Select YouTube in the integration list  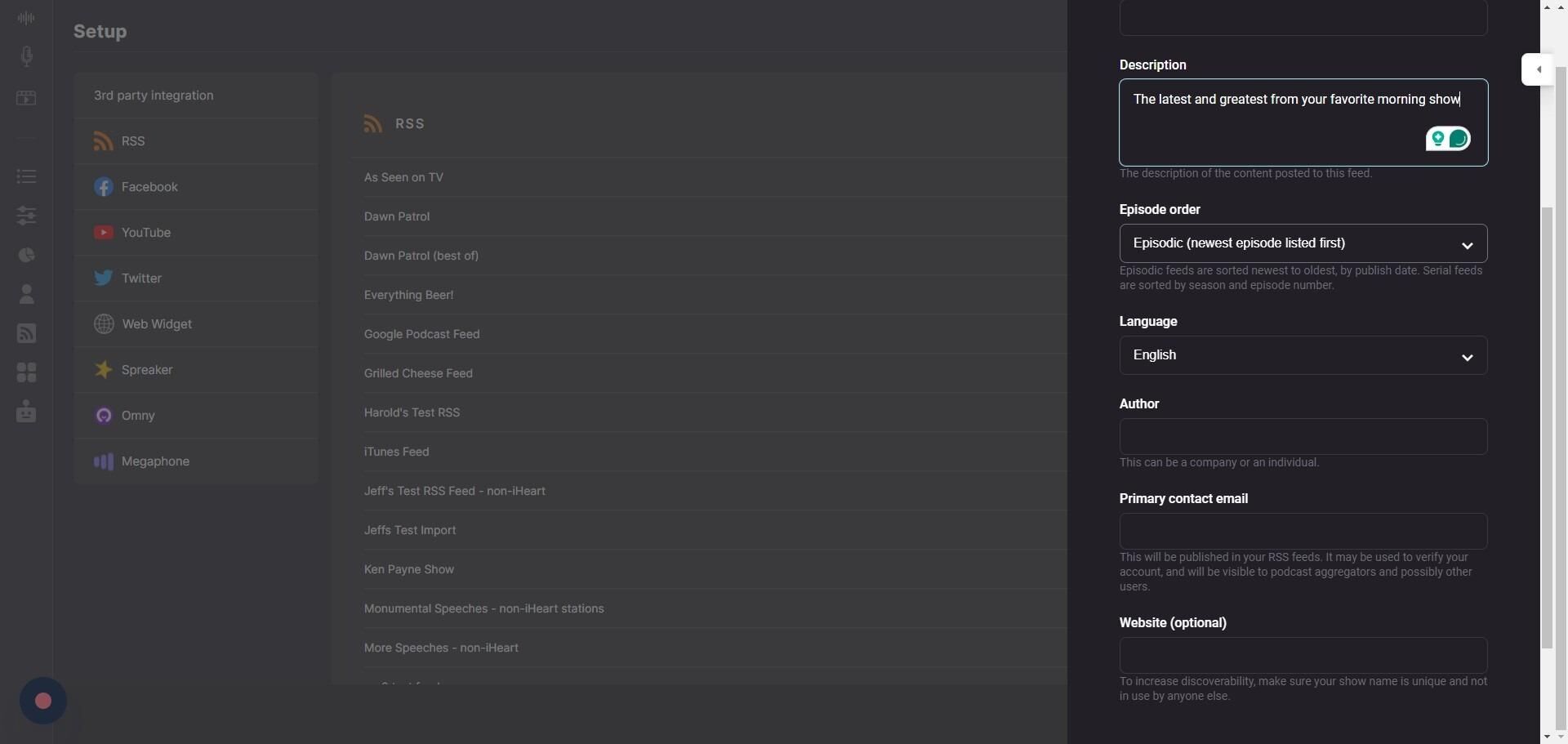[x=146, y=233]
